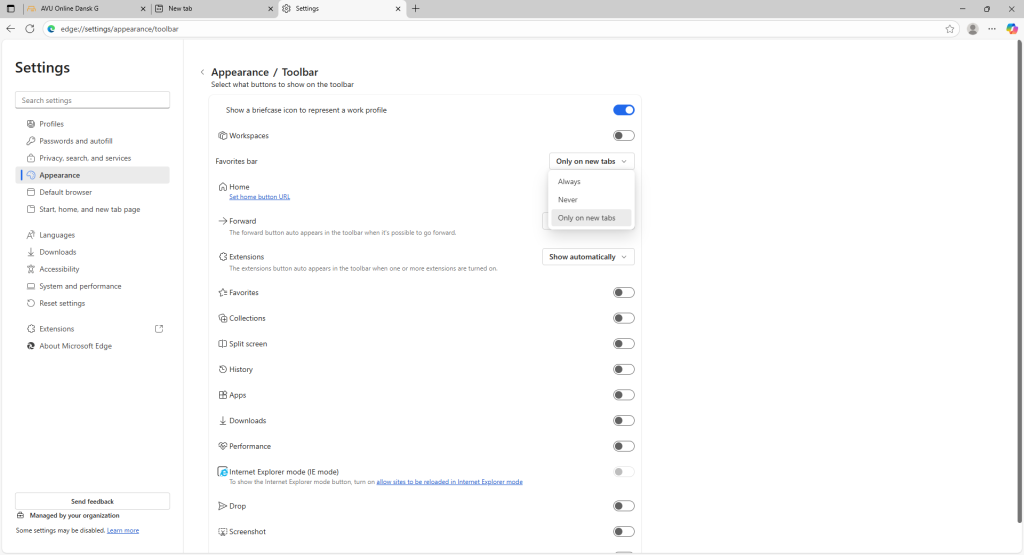Enable the Split screen toggle
The height and width of the screenshot is (555, 1024).
coord(623,344)
